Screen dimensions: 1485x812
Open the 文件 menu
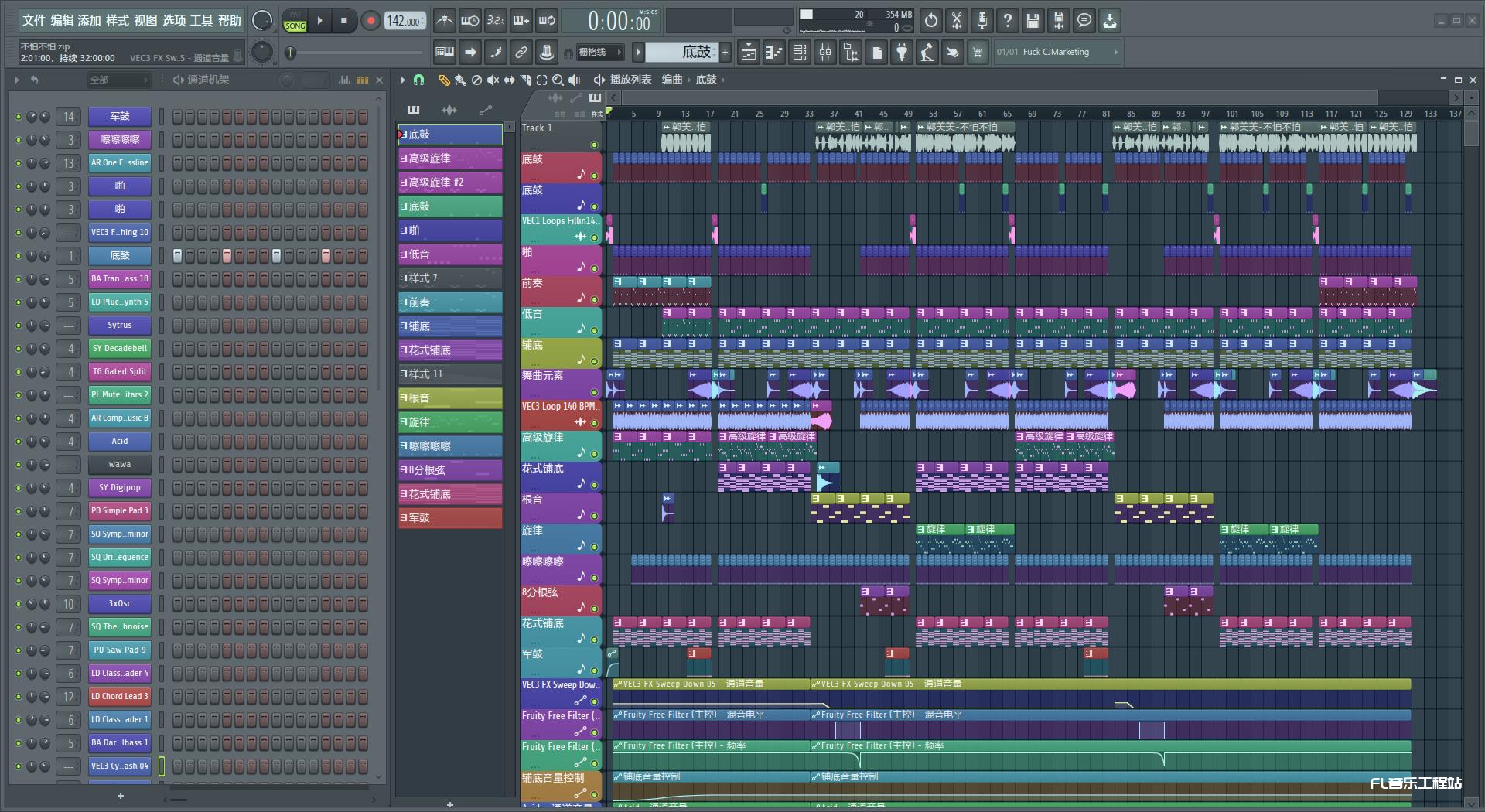click(x=34, y=21)
